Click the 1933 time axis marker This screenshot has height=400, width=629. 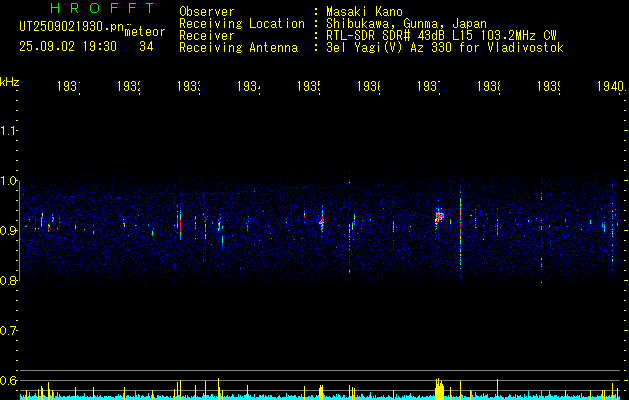pyautogui.click(x=189, y=86)
